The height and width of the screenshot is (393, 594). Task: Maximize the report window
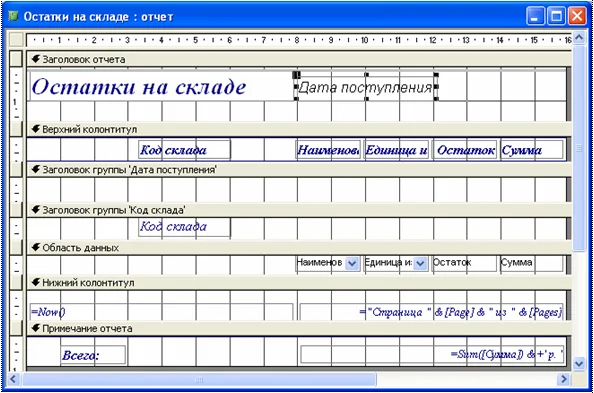556,17
